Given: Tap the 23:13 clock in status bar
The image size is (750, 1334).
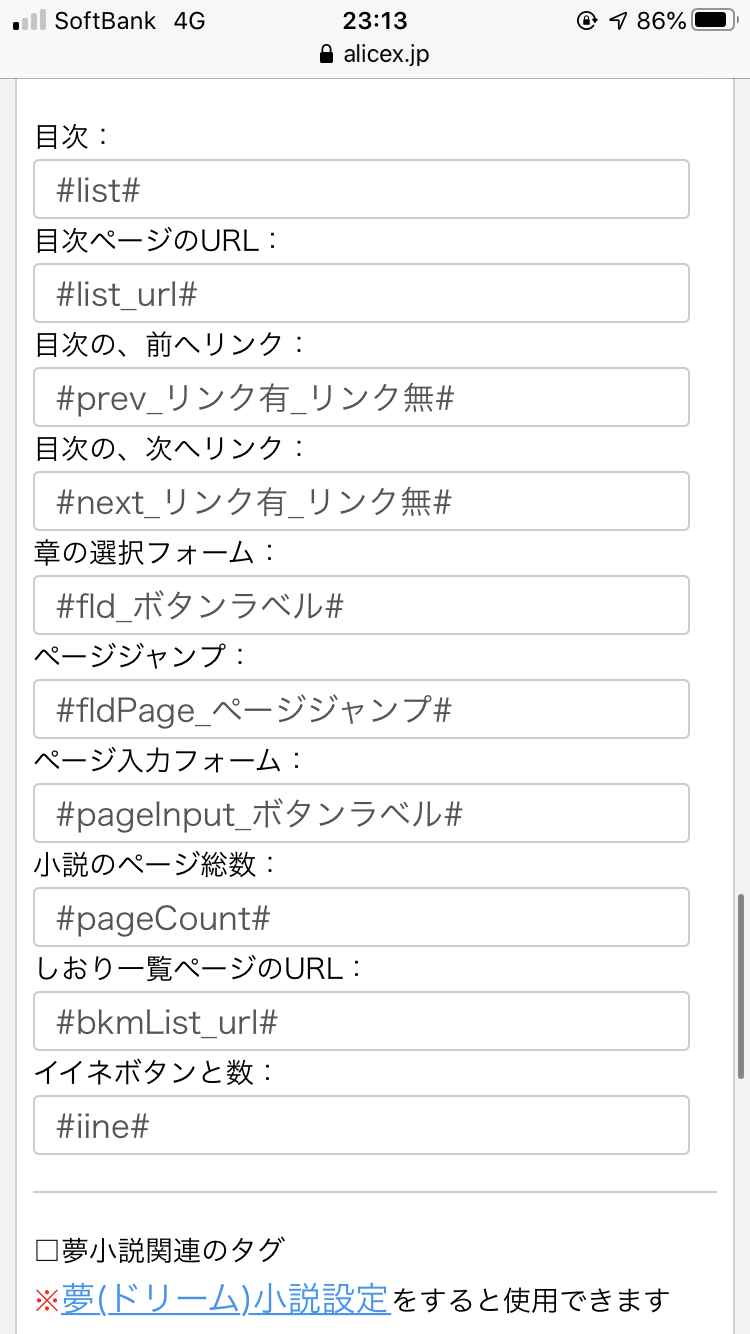Looking at the screenshot, I should pyautogui.click(x=375, y=20).
